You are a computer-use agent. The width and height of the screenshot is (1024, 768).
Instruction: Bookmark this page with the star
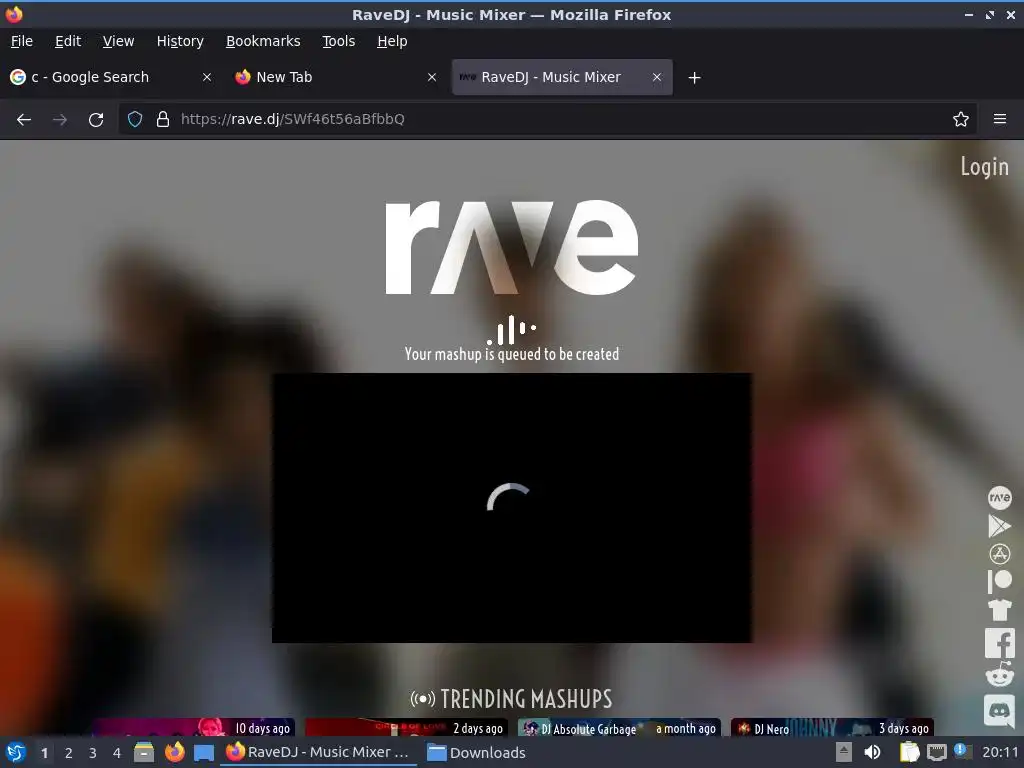961,120
